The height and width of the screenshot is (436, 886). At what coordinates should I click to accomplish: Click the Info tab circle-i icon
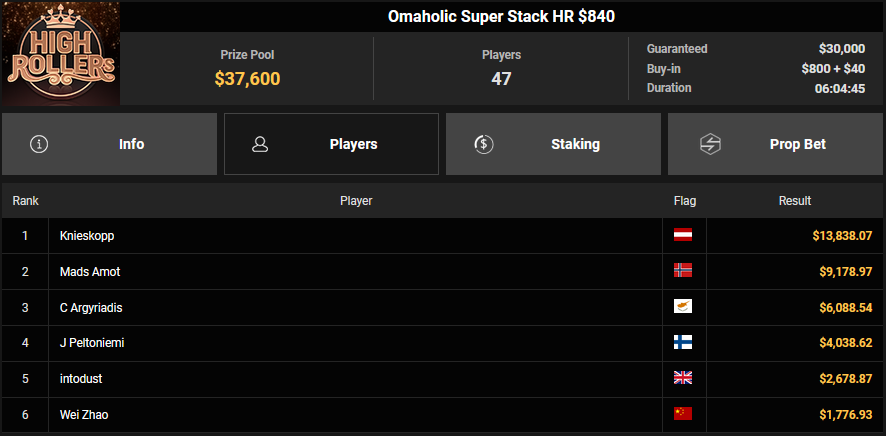39,144
